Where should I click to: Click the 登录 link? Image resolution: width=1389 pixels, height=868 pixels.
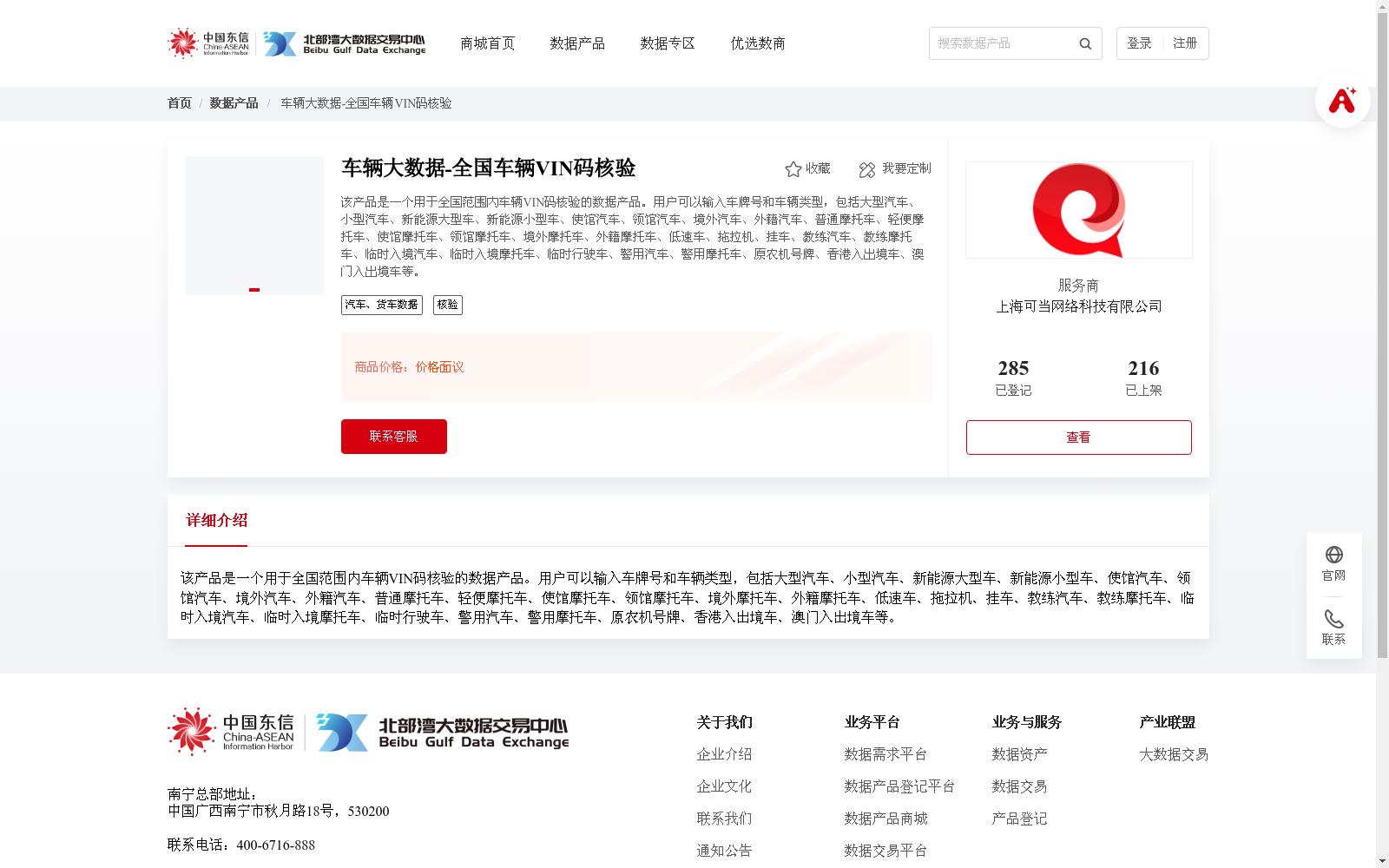coord(1139,43)
